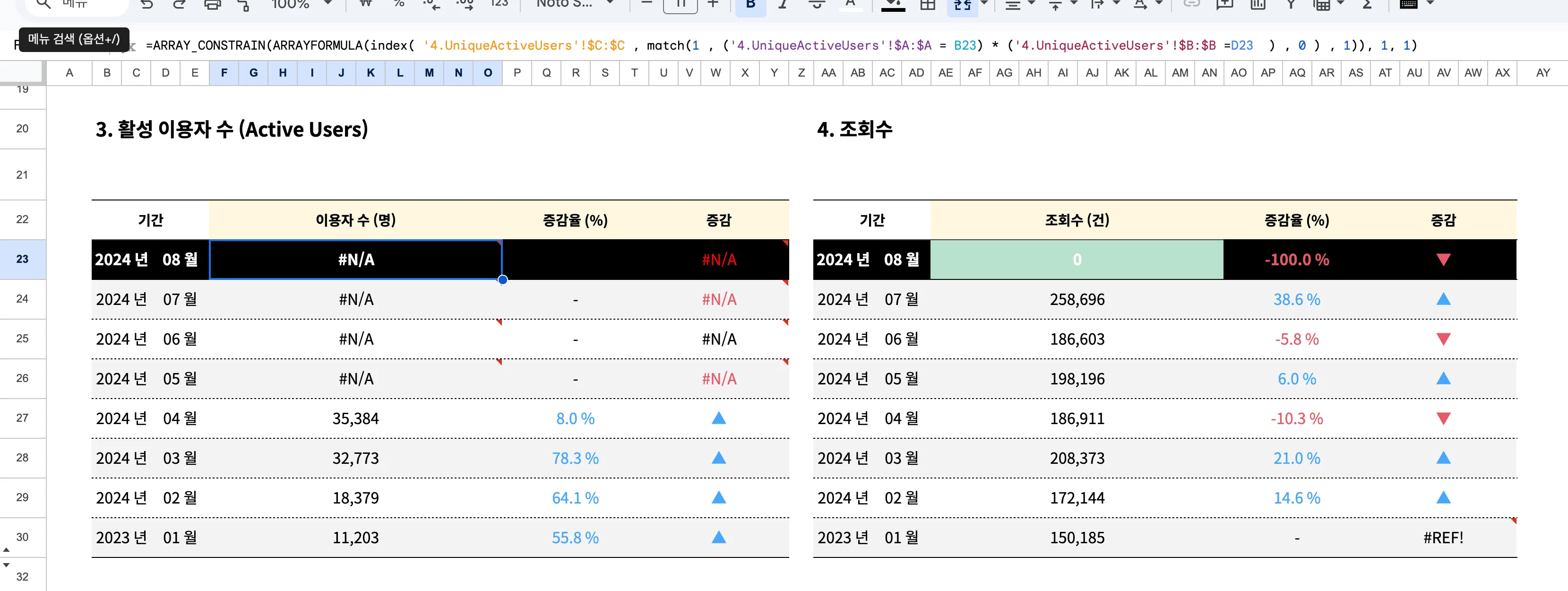Select the red #N/A cell for 2024 05

point(719,379)
